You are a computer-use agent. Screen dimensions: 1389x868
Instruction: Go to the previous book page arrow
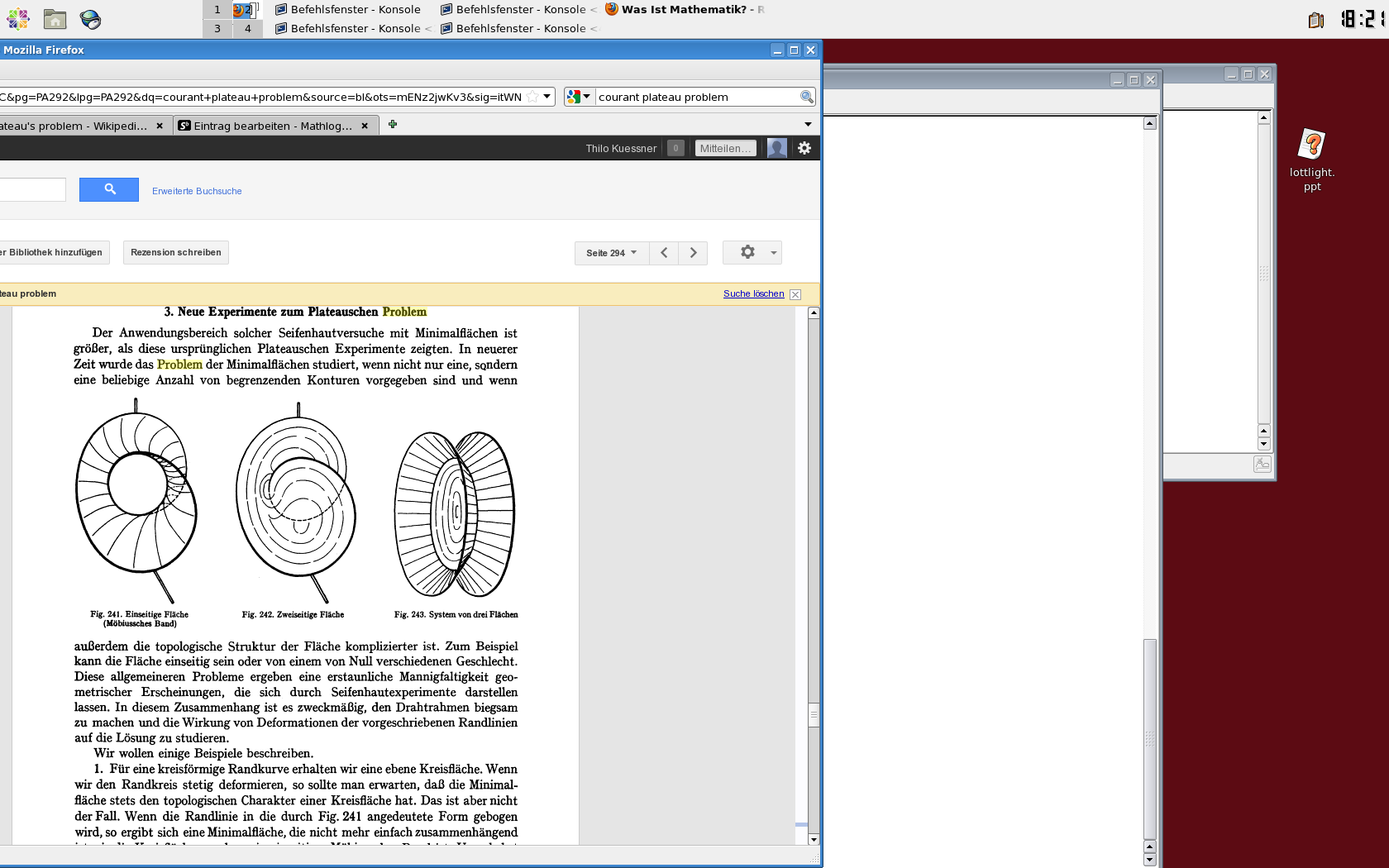click(x=664, y=253)
